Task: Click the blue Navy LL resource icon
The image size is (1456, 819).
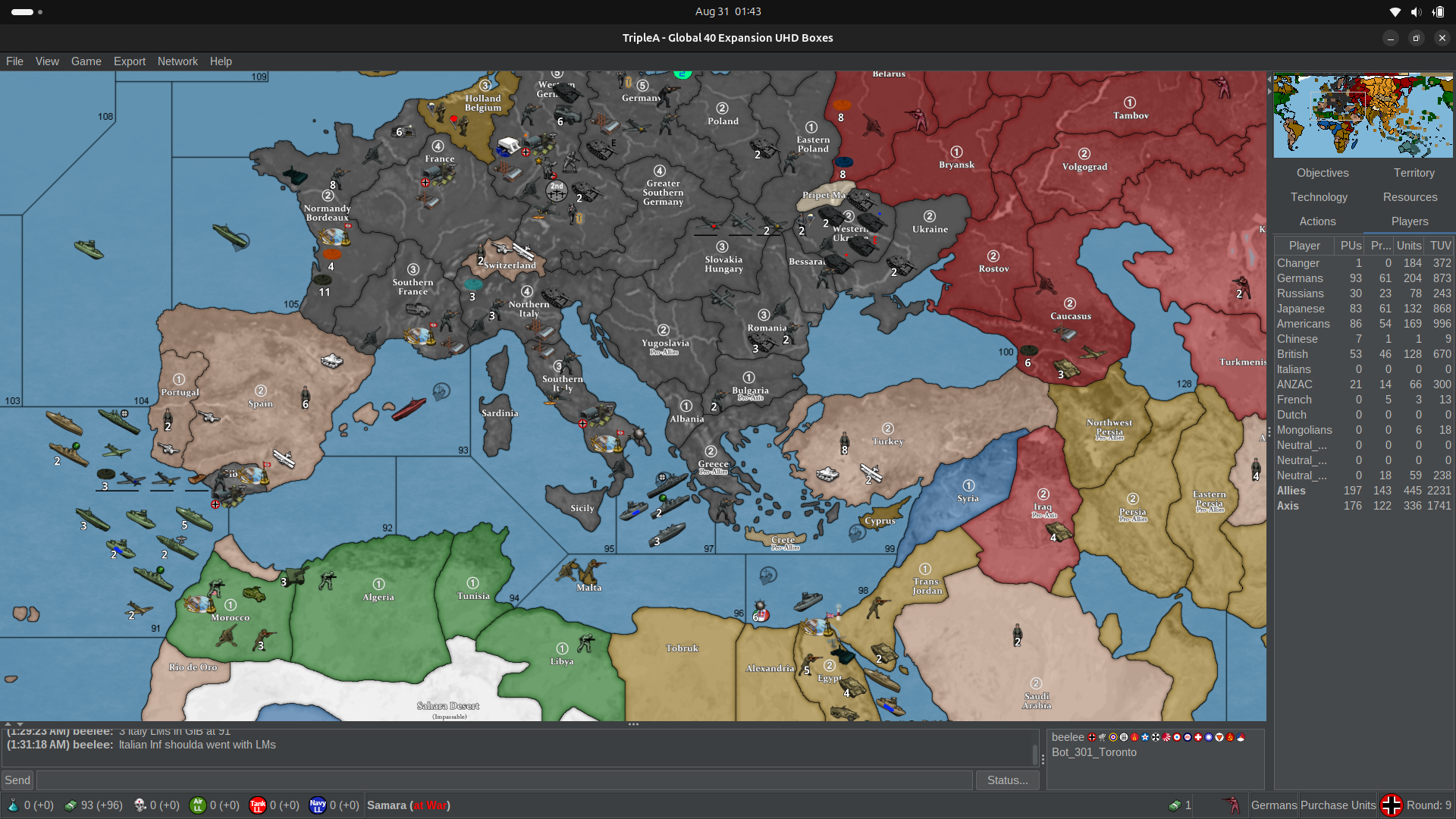Action: 318,805
